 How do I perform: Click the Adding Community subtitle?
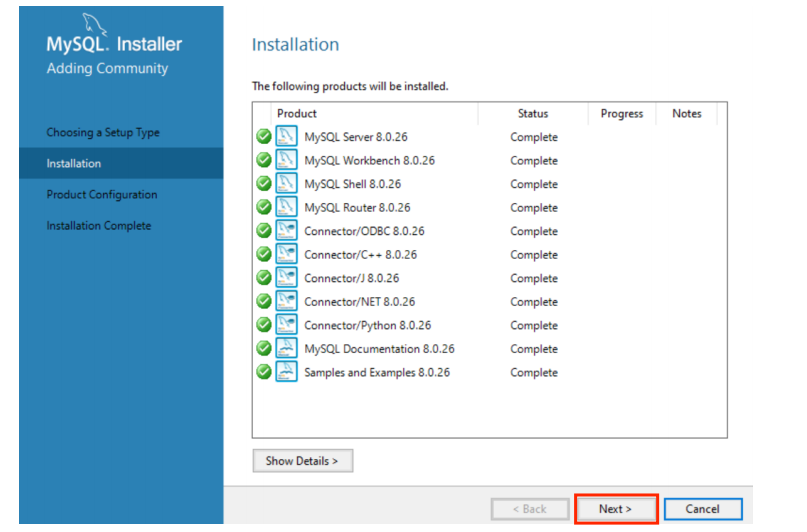point(107,68)
